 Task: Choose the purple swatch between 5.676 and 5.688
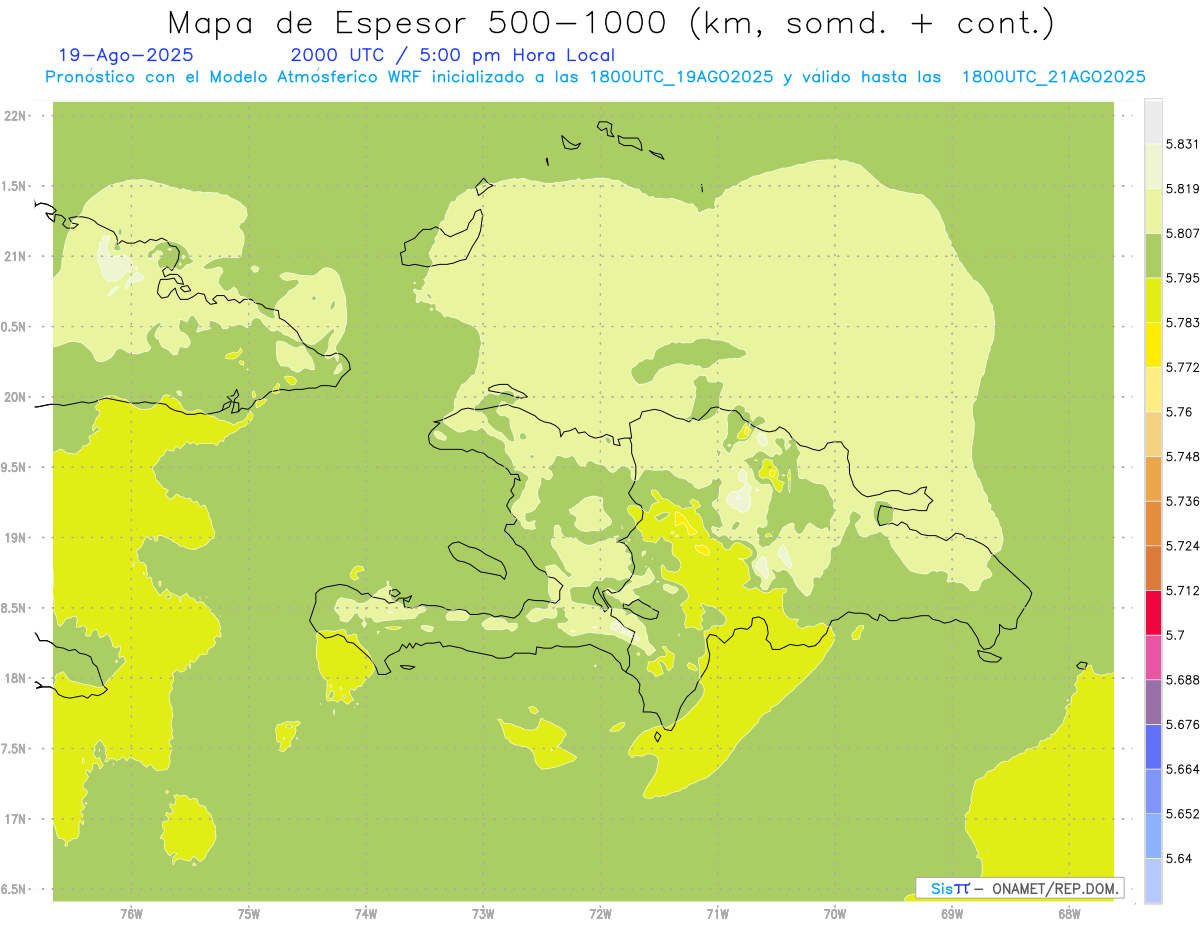point(1153,701)
